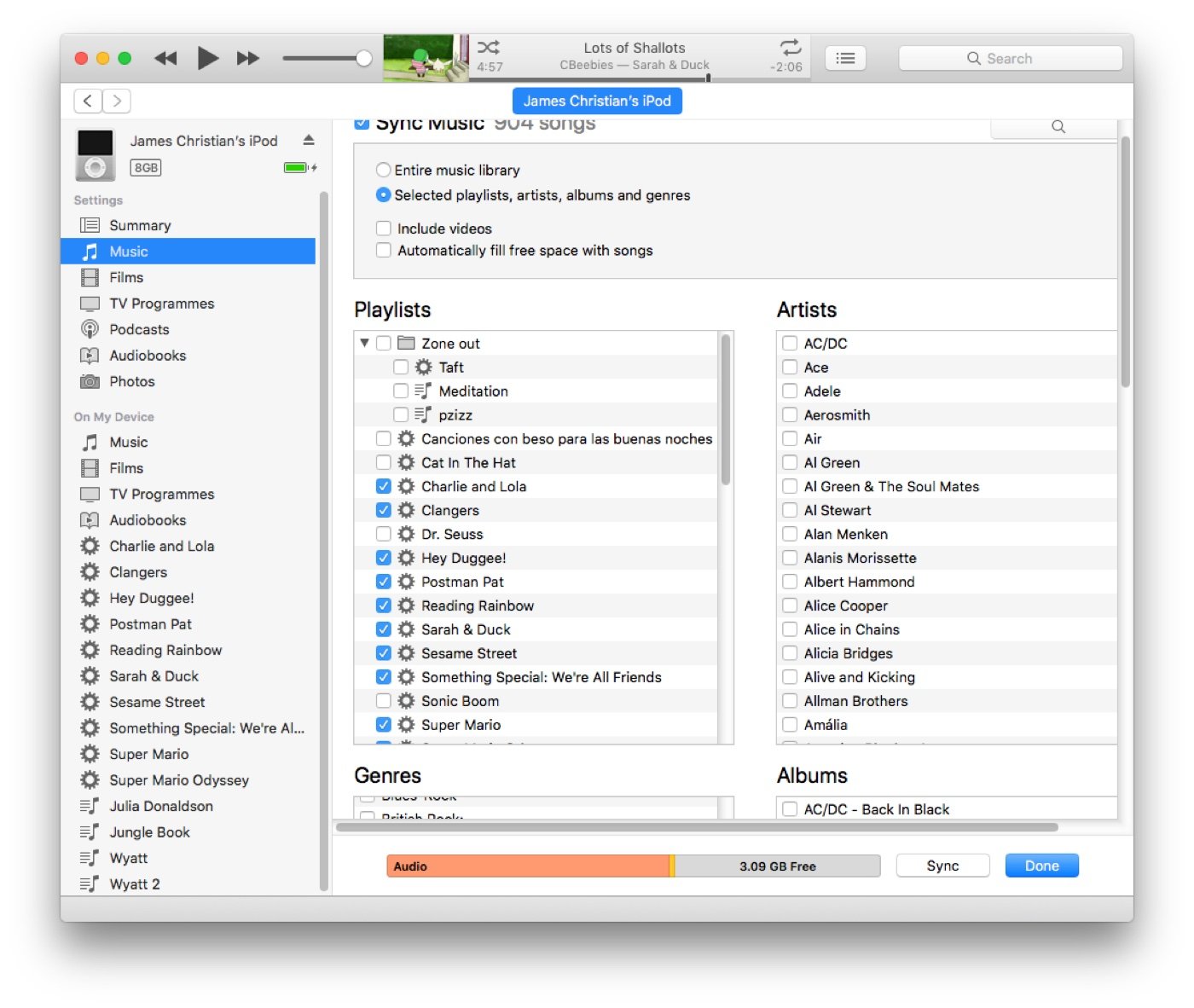Viewport: 1194px width, 1008px height.
Task: Click the back navigation chevron
Action: [x=88, y=101]
